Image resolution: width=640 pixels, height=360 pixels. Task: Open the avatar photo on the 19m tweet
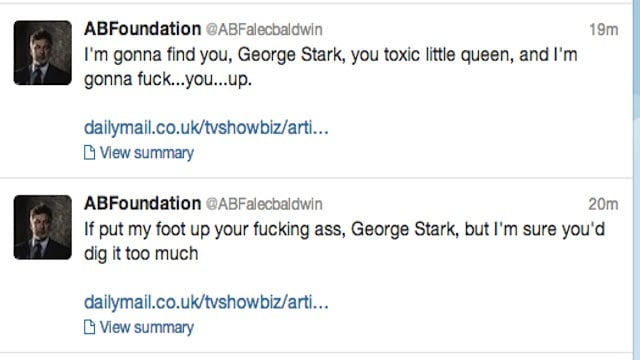42,53
